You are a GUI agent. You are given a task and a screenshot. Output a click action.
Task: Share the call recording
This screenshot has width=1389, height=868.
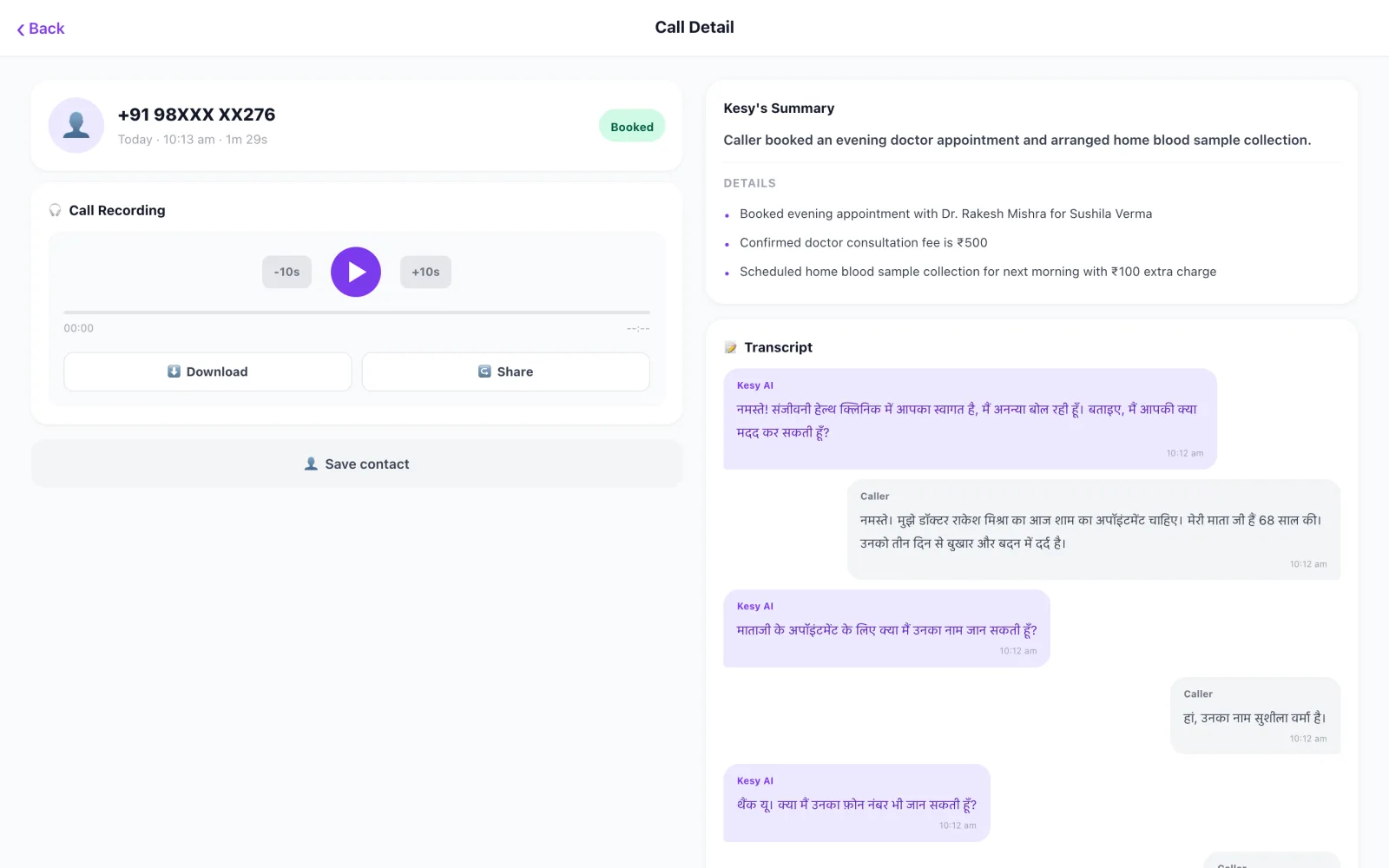click(506, 372)
